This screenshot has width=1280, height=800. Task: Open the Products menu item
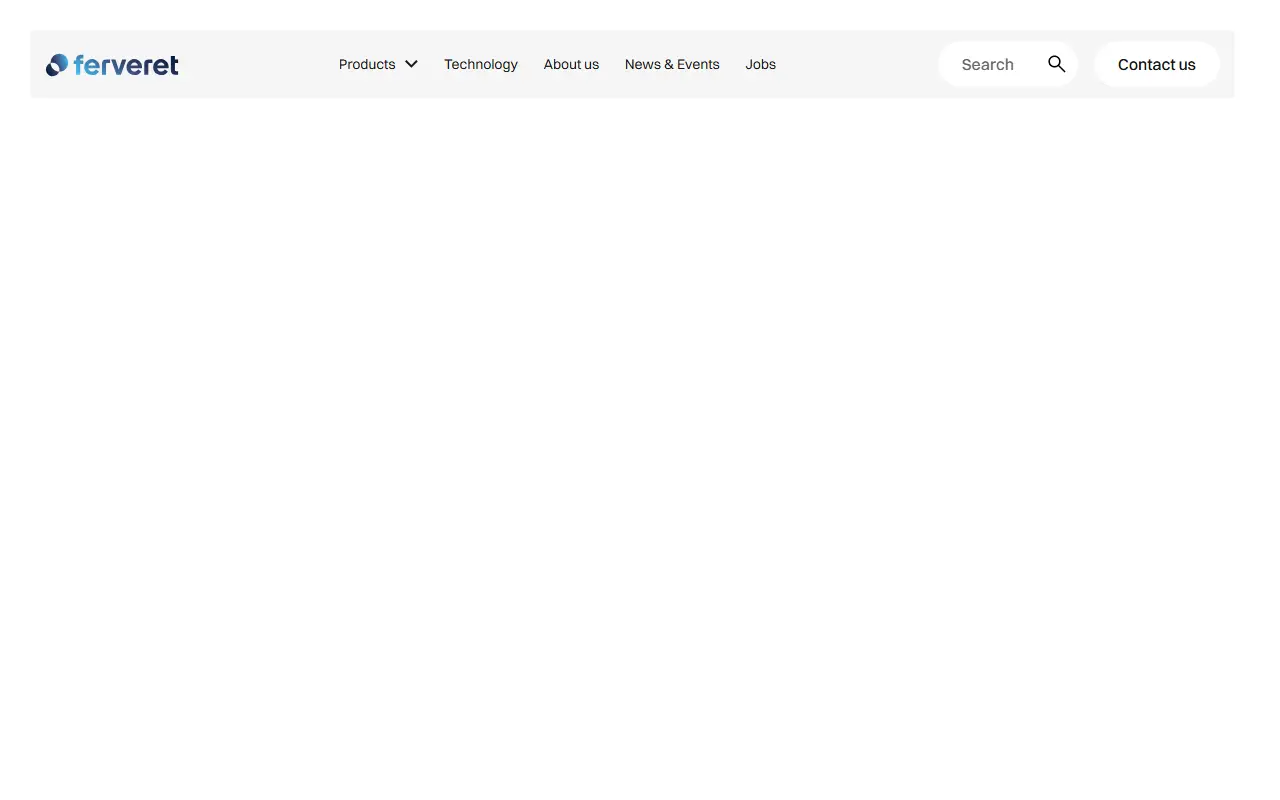click(367, 64)
